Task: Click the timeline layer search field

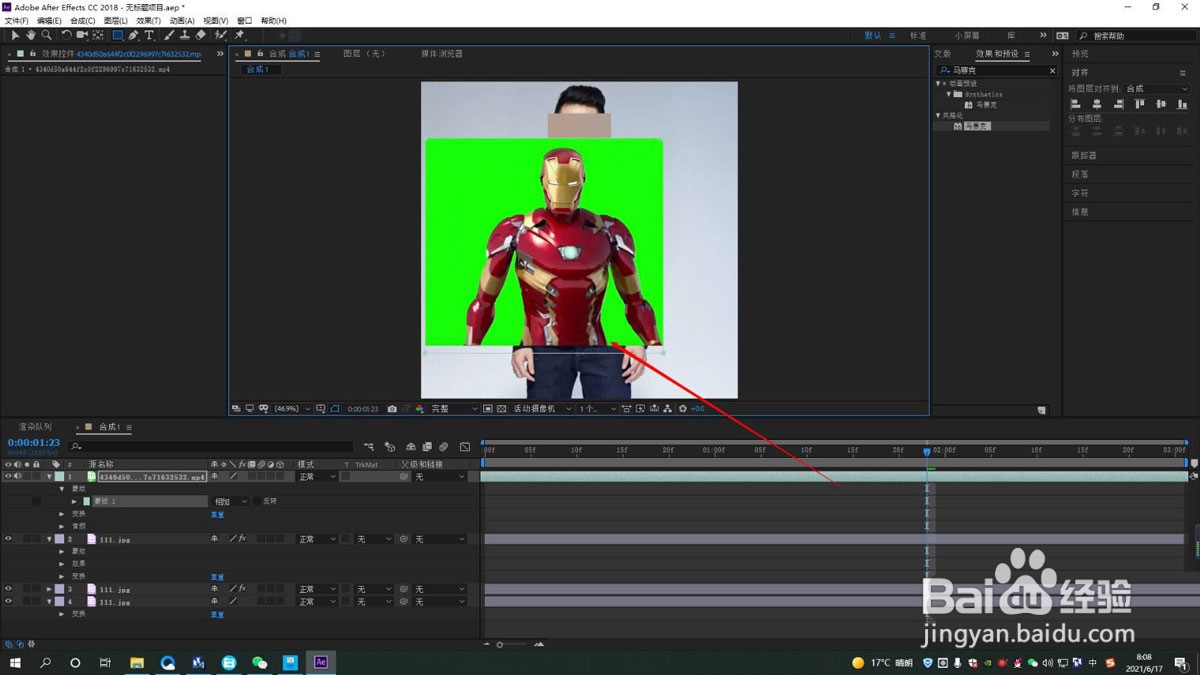Action: point(212,446)
